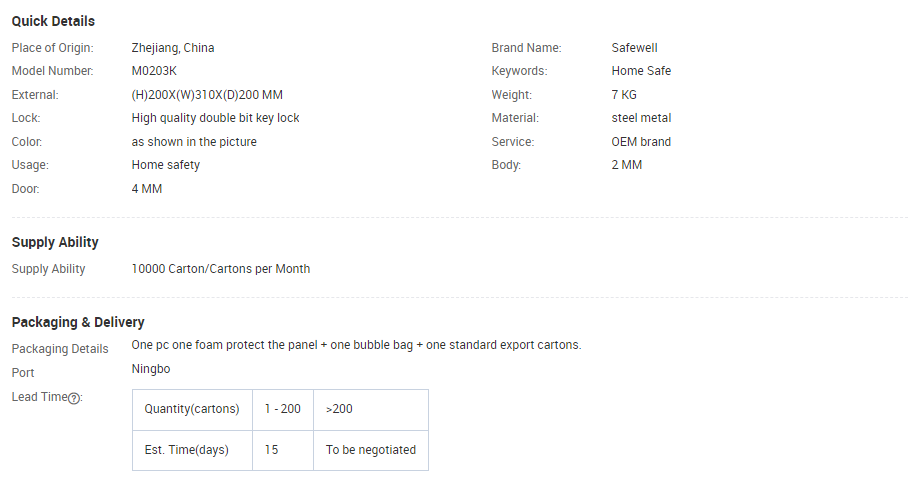Click the OEM brand service value
The height and width of the screenshot is (480, 908).
pos(641,142)
